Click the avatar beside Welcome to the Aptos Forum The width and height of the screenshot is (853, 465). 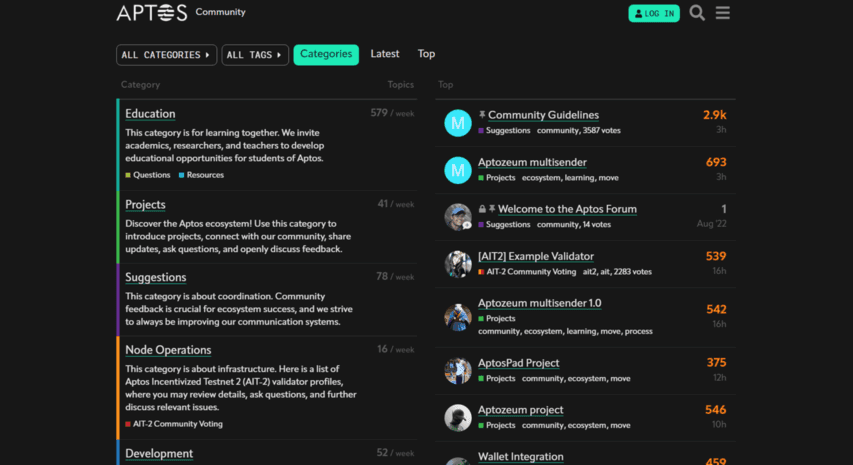458,217
